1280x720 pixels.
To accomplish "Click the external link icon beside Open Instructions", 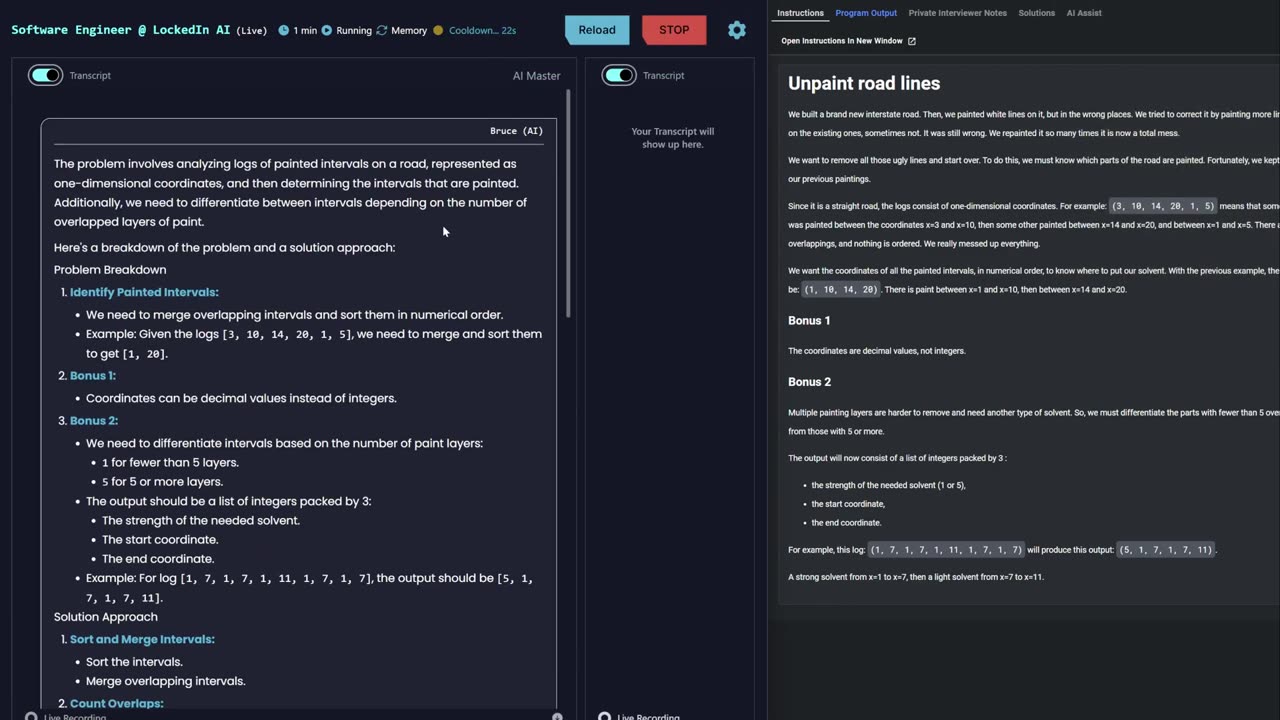I will click(x=911, y=41).
